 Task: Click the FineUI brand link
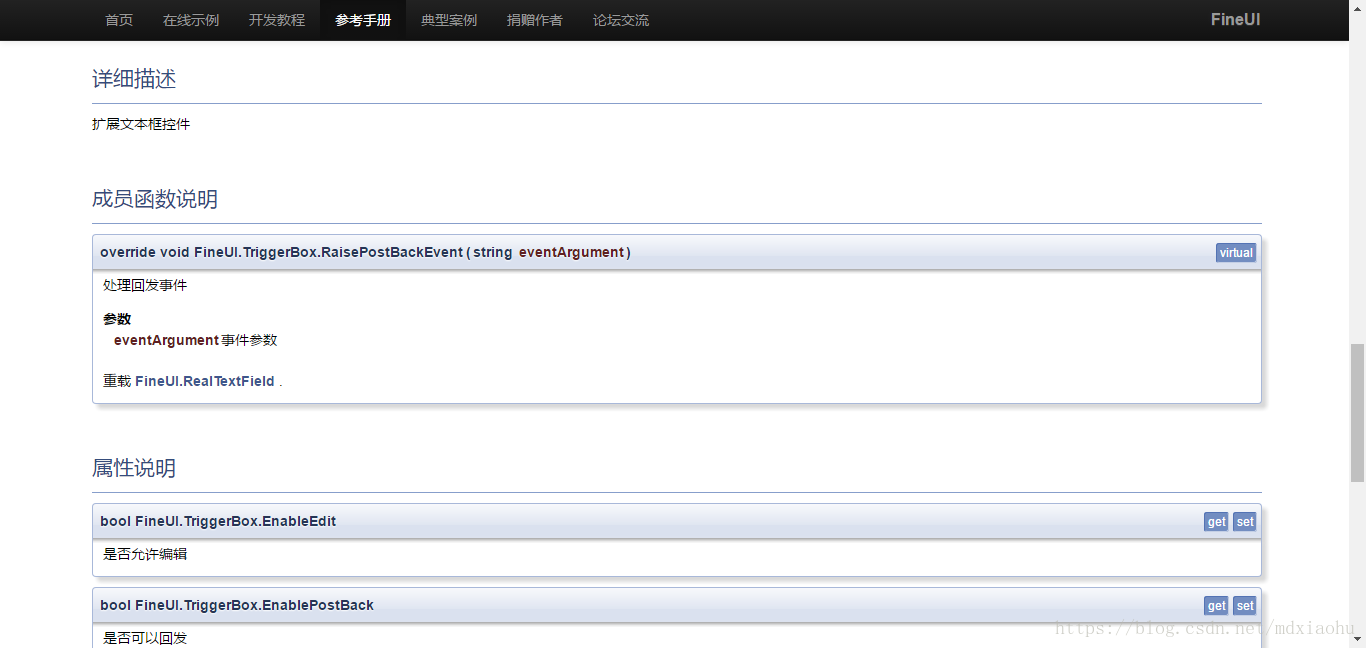(x=1235, y=19)
